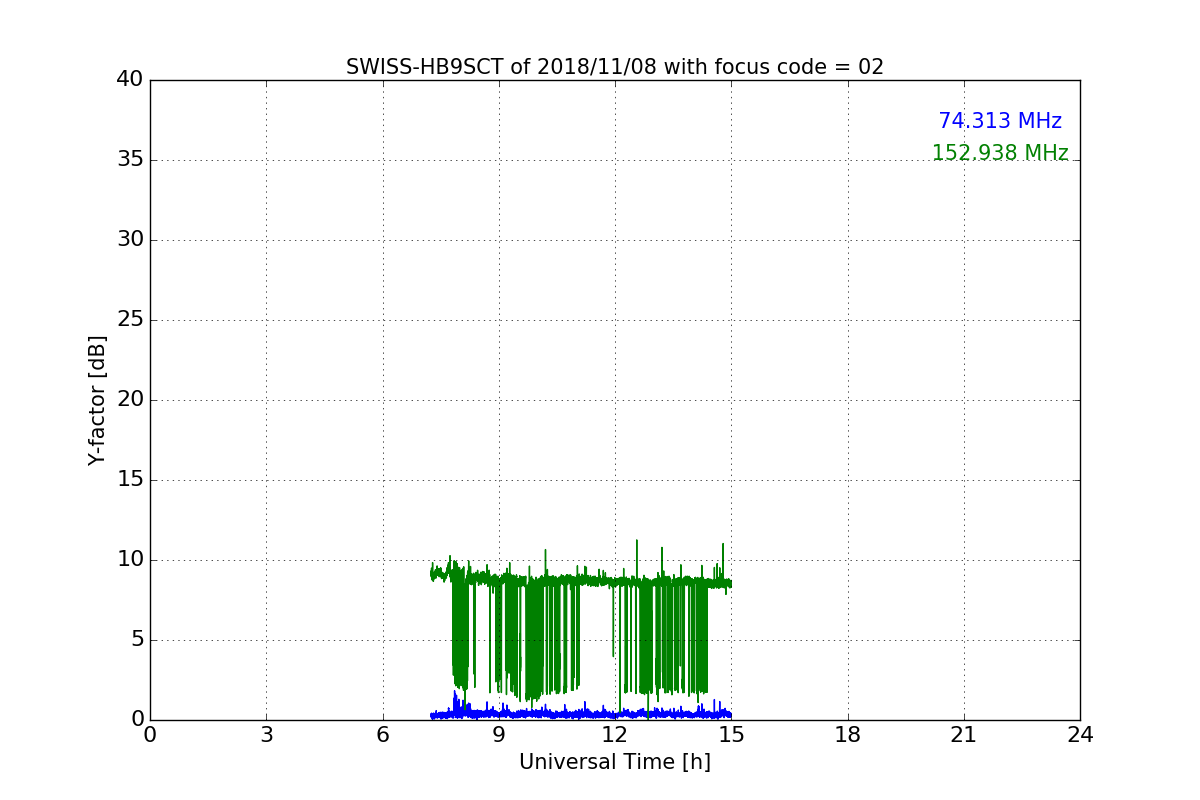The height and width of the screenshot is (800, 1200).
Task: Click the x-axis tick label 9
Action: coord(499,735)
